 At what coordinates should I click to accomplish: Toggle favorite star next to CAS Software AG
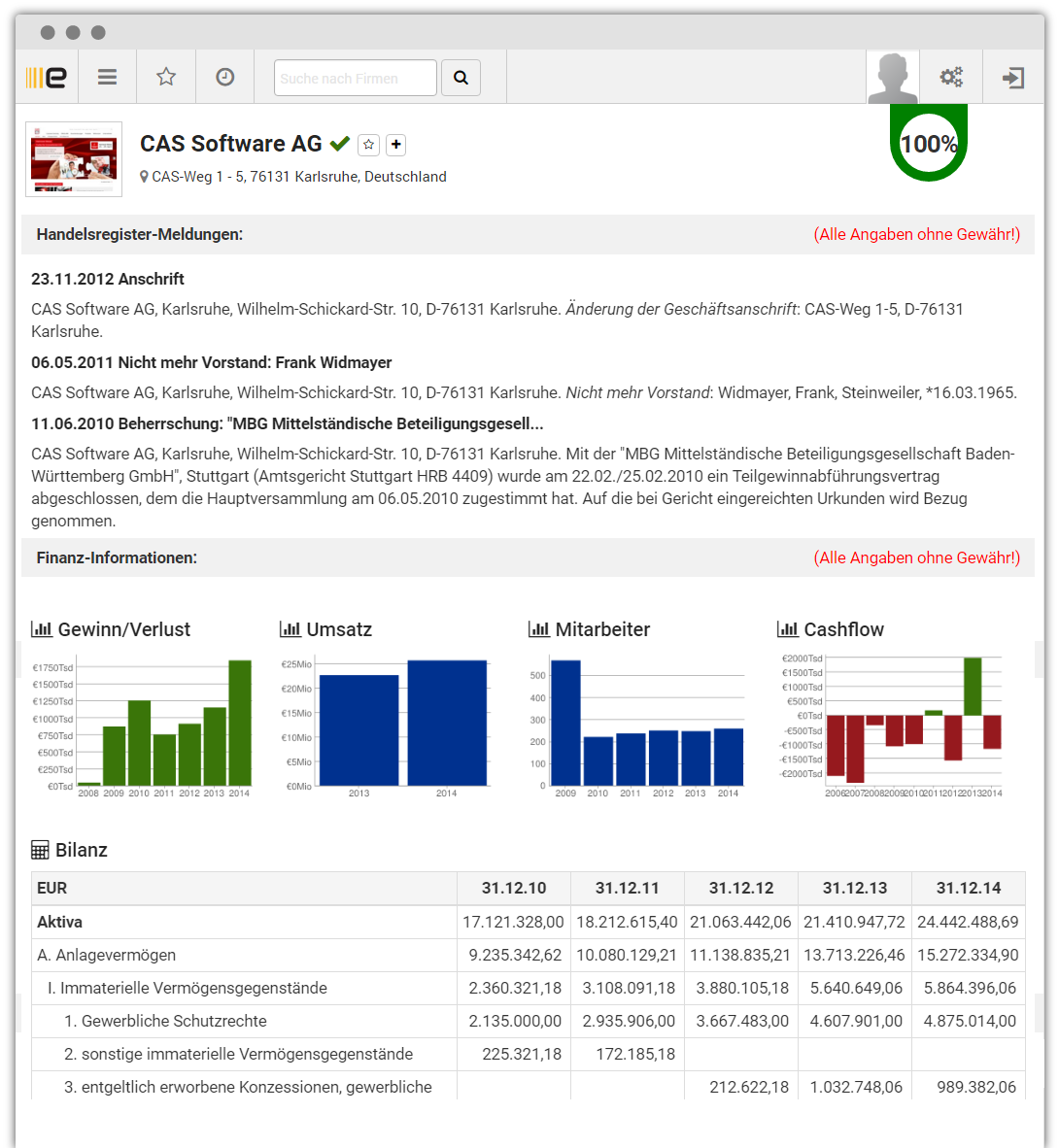368,145
